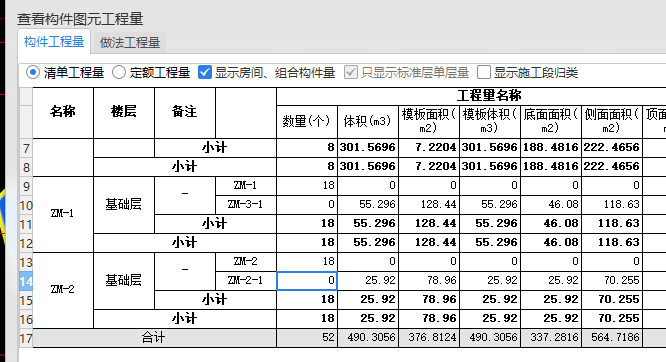Viewport: 666px width, 362px height.
Task: Click quantity 18 in the ZM-2 sub-row
Action: coord(307,262)
